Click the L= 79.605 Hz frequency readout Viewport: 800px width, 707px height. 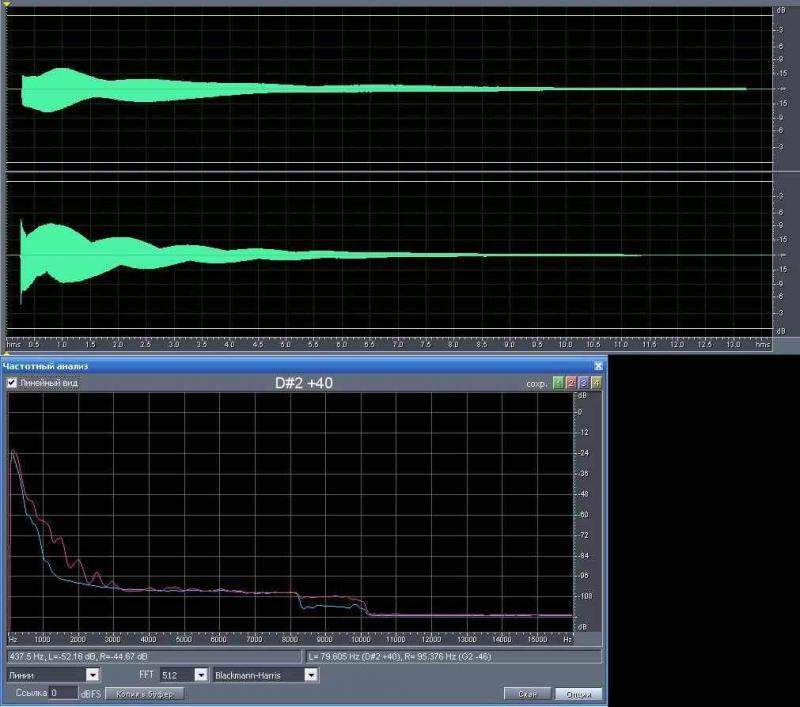(x=453, y=656)
